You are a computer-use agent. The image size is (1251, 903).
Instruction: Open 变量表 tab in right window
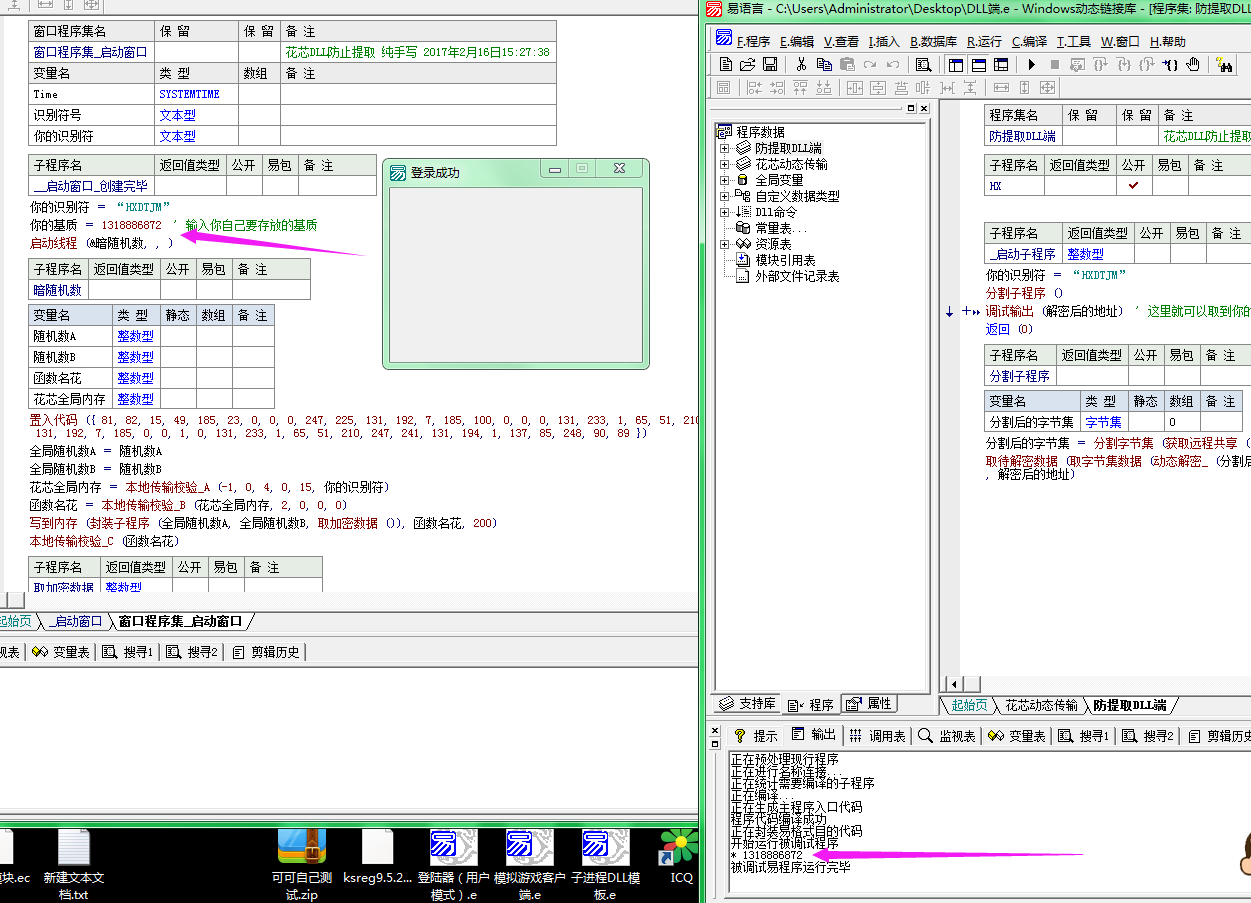click(1016, 736)
